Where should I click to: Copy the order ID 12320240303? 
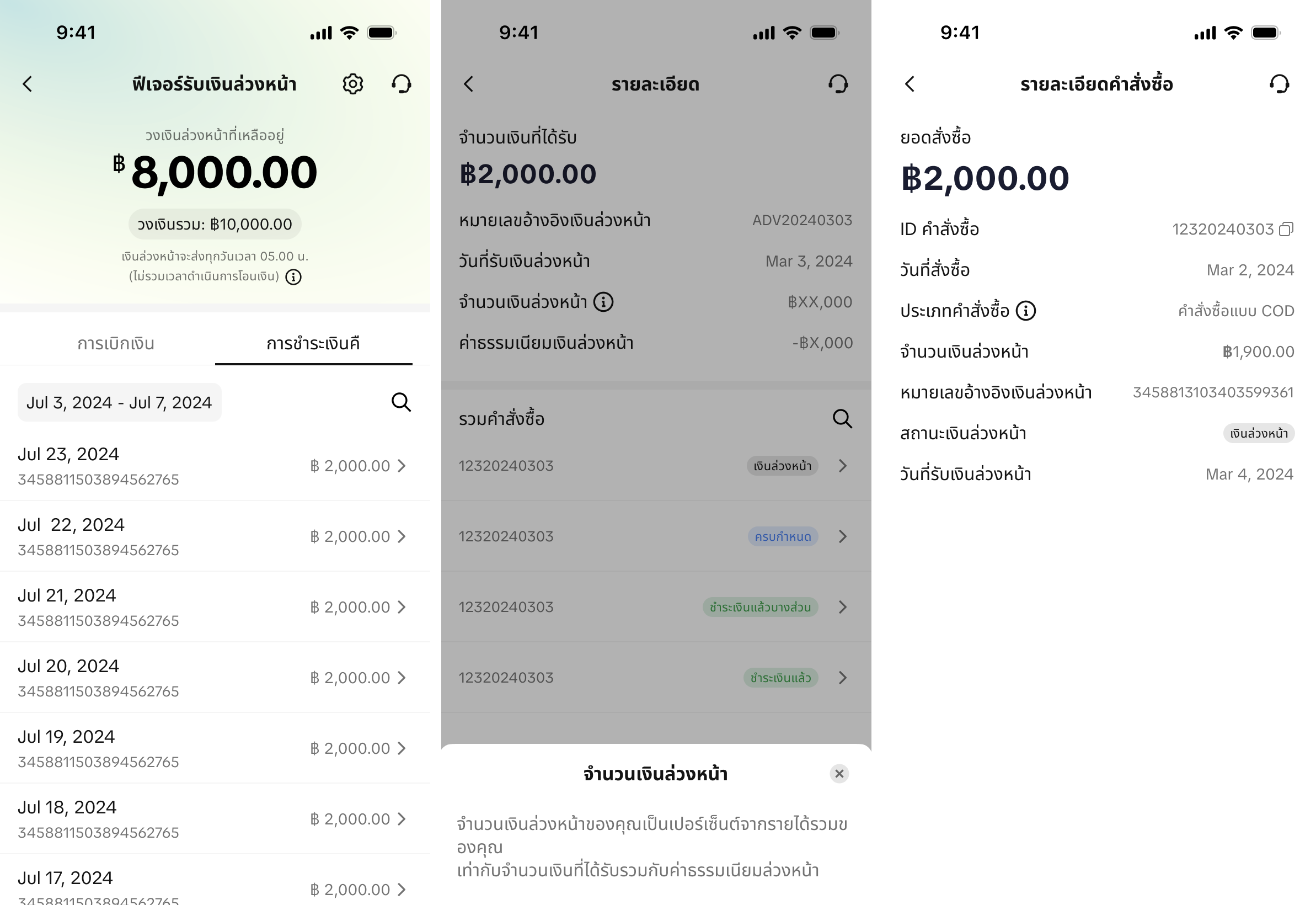[x=1287, y=229]
